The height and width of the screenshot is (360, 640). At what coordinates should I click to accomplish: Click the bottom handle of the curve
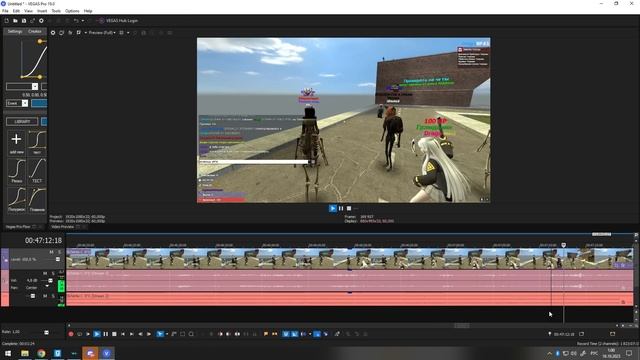point(40,77)
